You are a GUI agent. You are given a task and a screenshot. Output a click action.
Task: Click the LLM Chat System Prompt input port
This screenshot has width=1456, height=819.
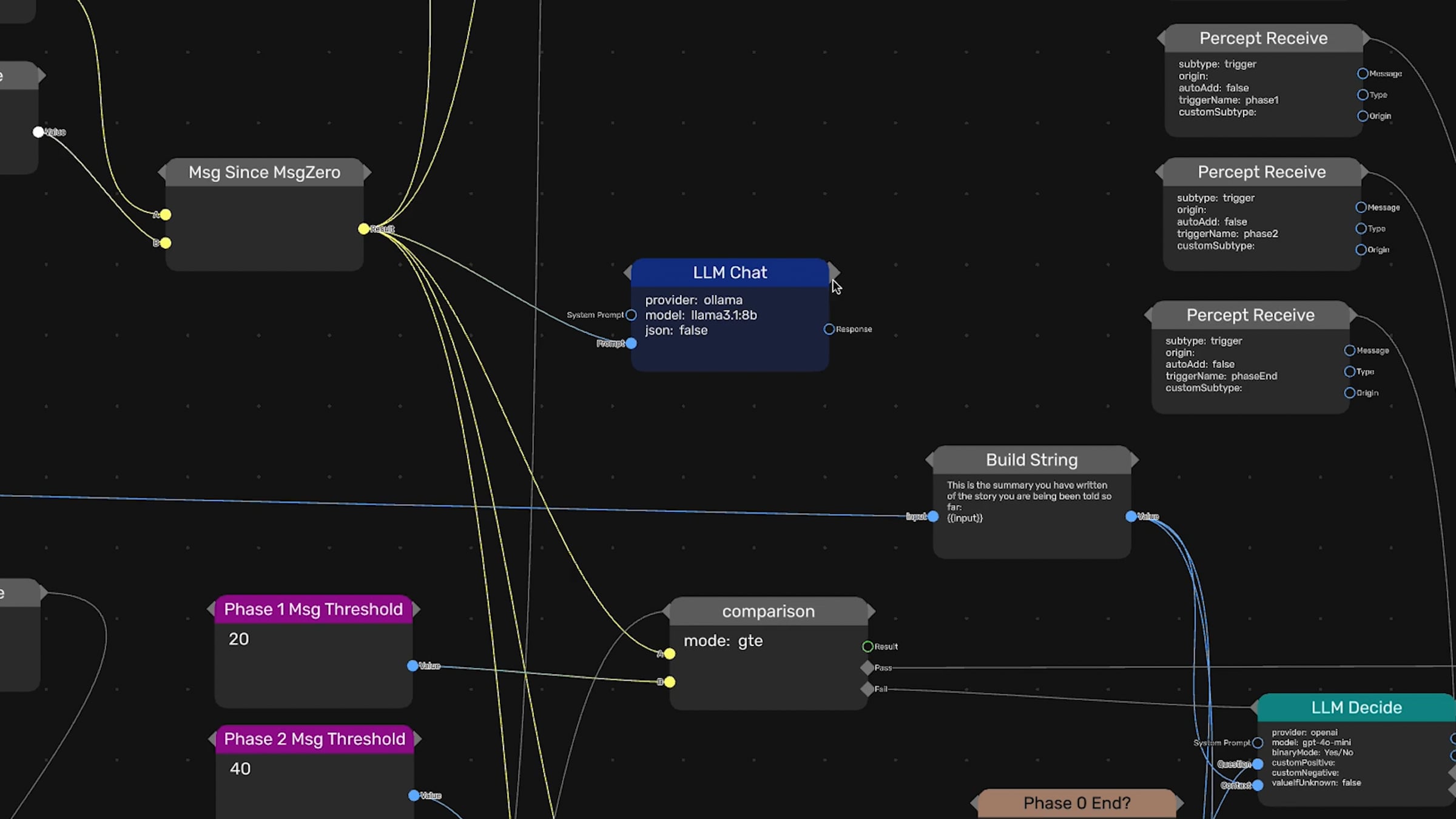[631, 315]
